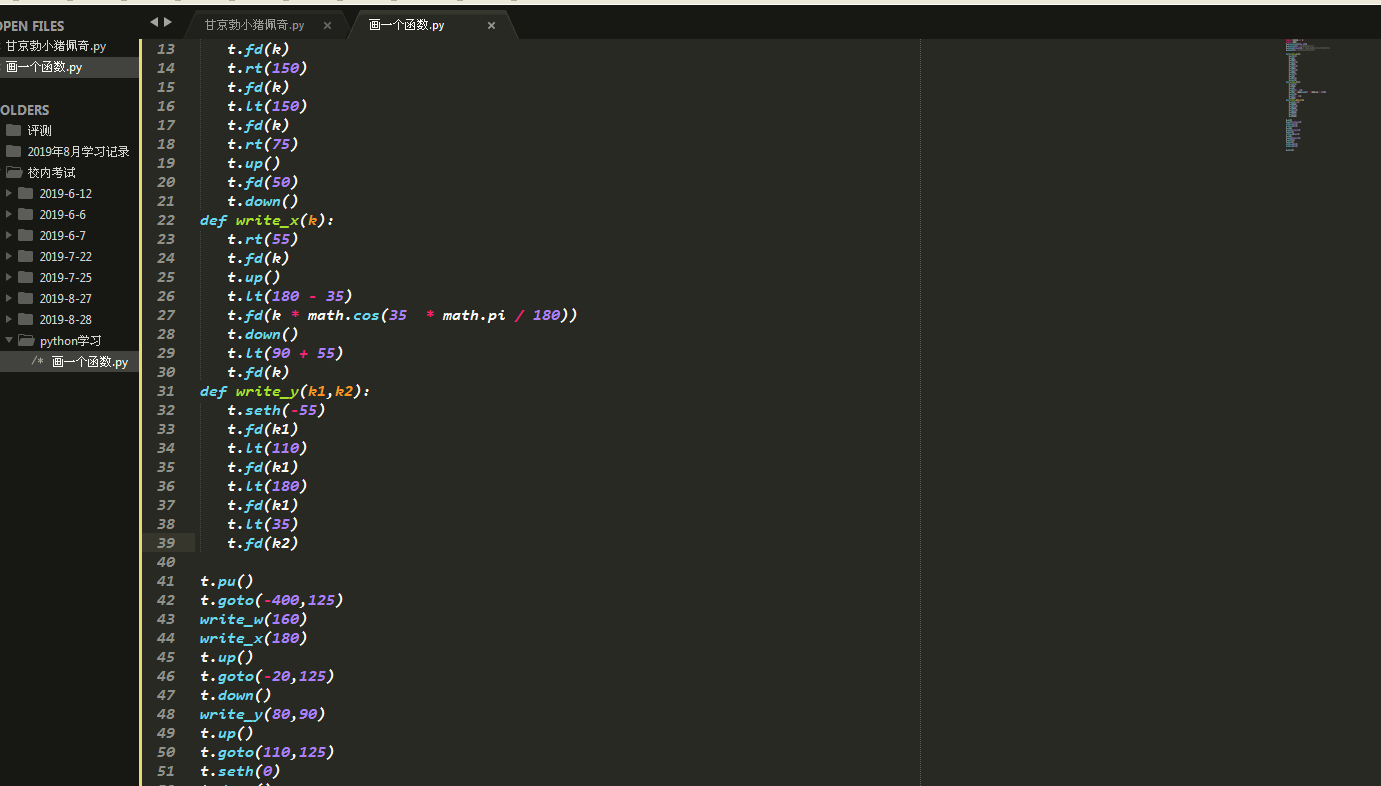1381x786 pixels.
Task: Click line number 31 in the gutter
Action: point(165,391)
